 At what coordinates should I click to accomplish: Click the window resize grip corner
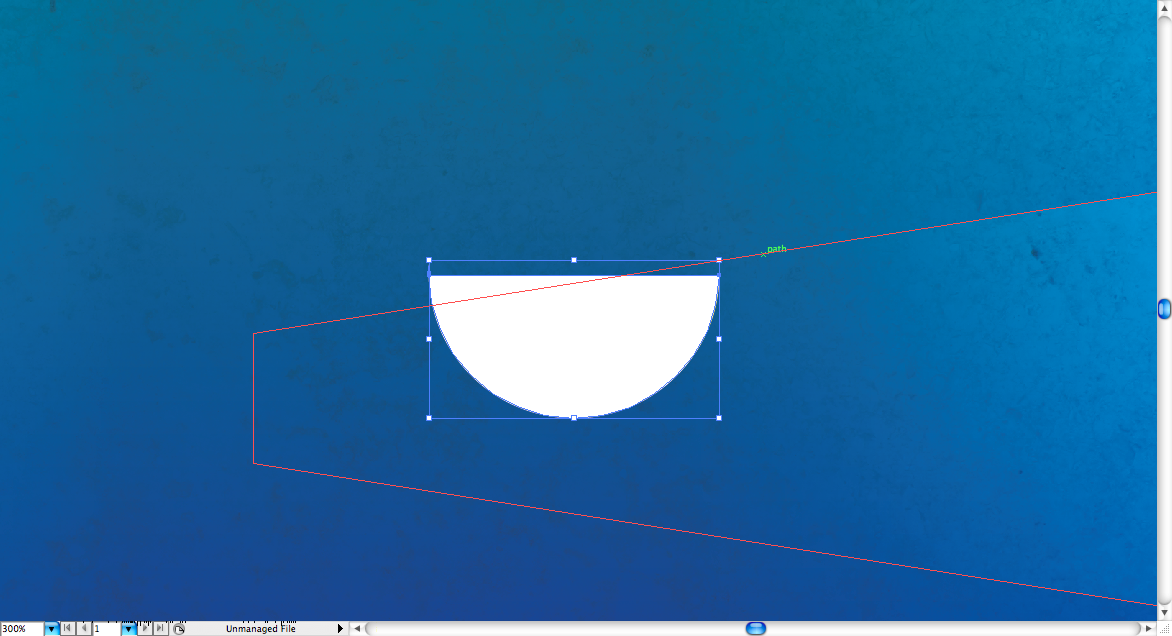click(1163, 629)
